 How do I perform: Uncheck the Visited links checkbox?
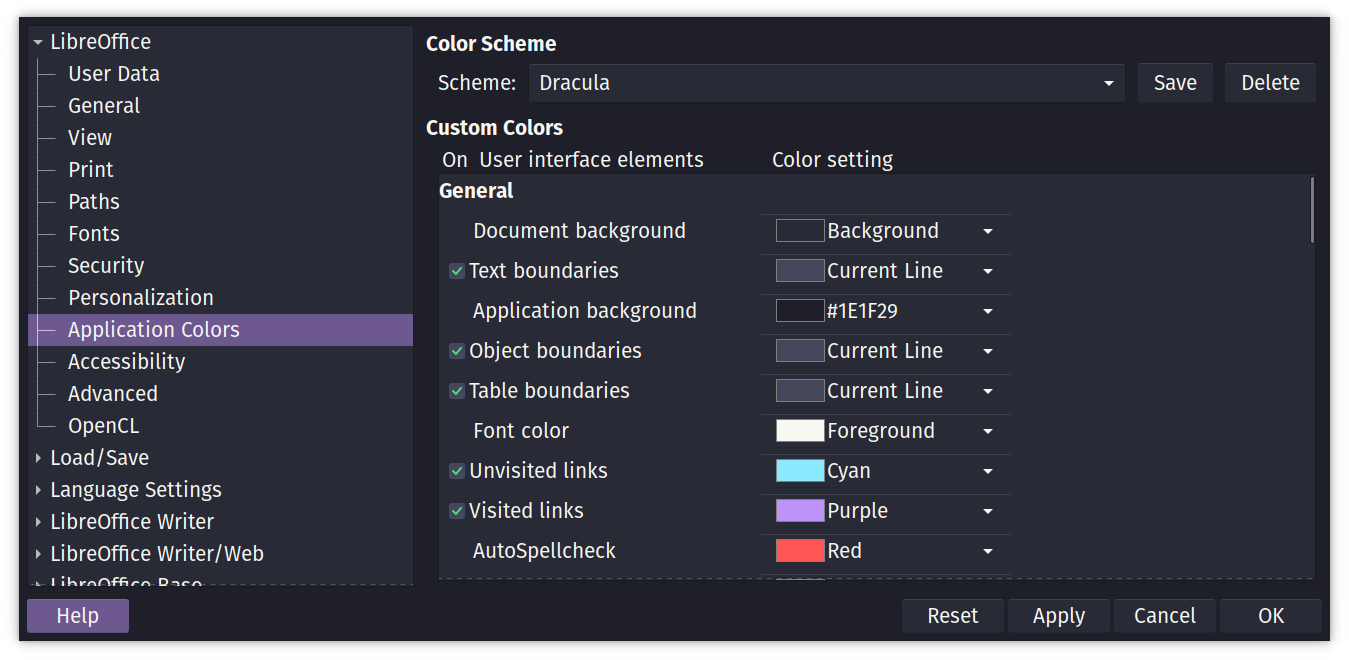[457, 511]
